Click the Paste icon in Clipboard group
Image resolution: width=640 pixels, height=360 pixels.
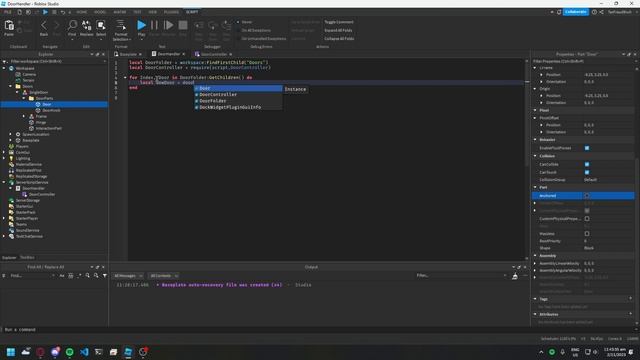coord(9,26)
